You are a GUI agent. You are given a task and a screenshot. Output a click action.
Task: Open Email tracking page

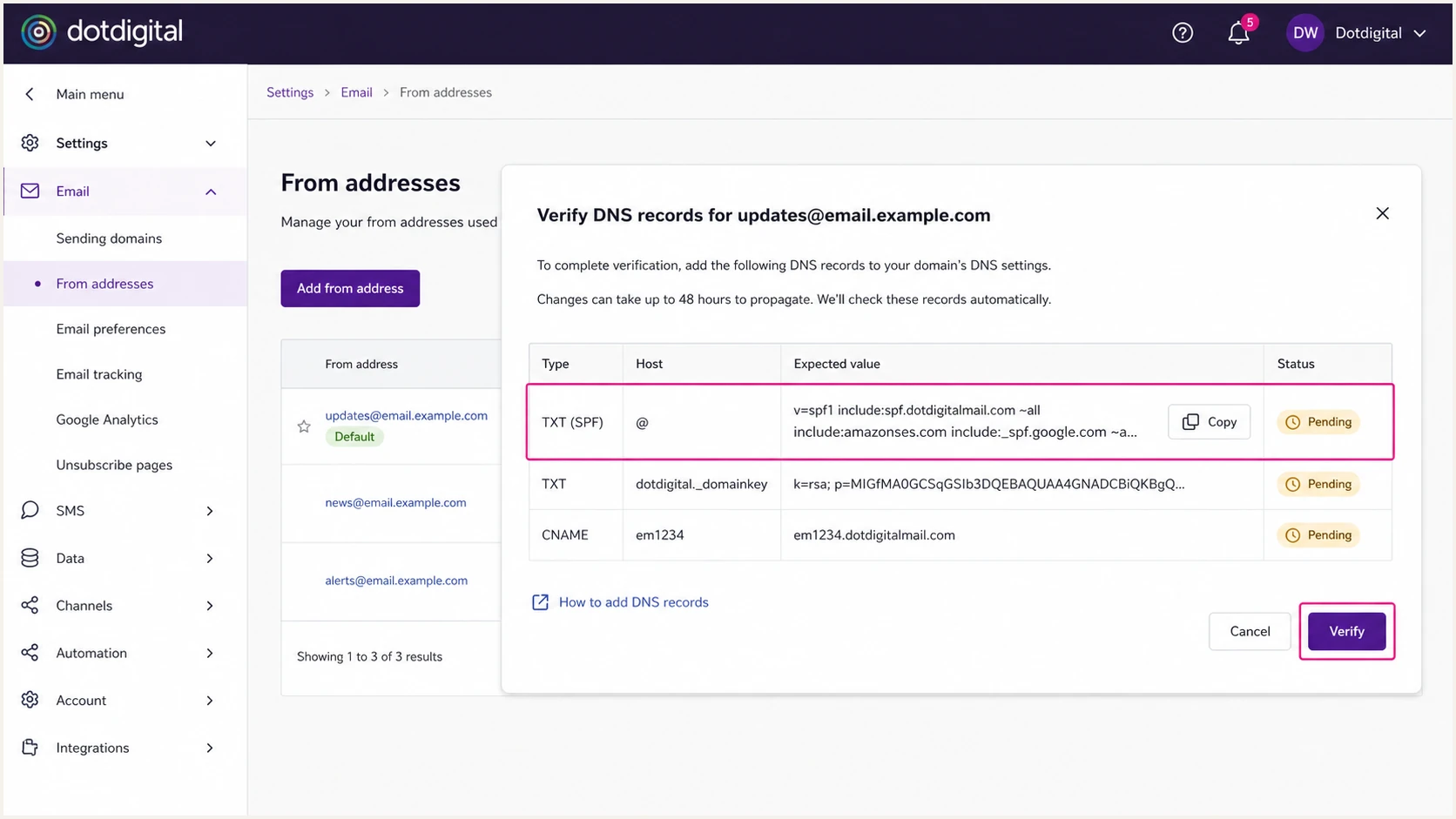[x=99, y=374]
